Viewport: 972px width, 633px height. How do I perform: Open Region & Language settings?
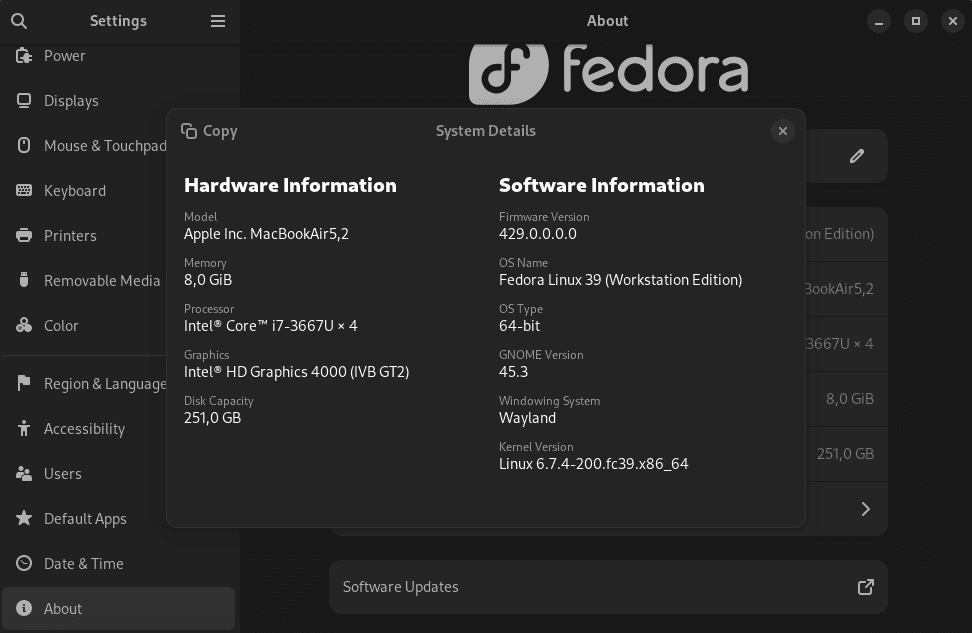pos(24,383)
